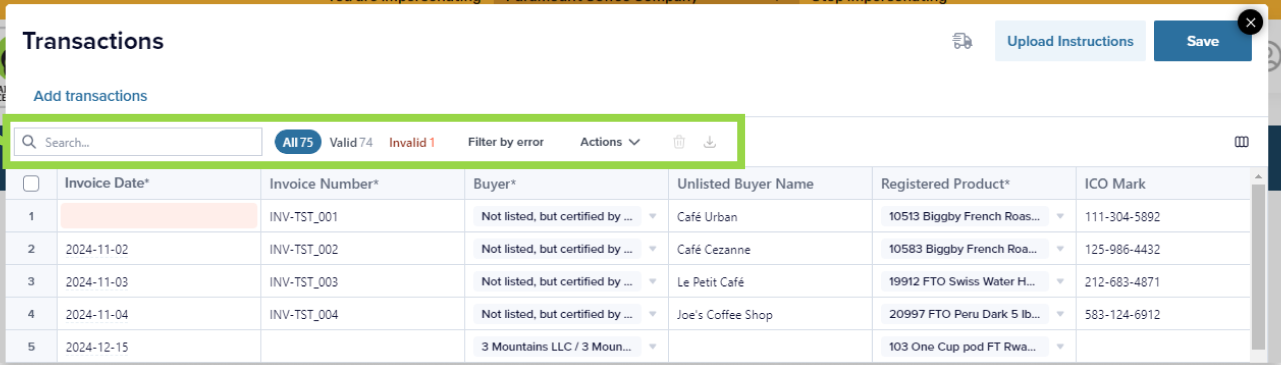
Task: Click the Save button
Action: (x=1203, y=41)
